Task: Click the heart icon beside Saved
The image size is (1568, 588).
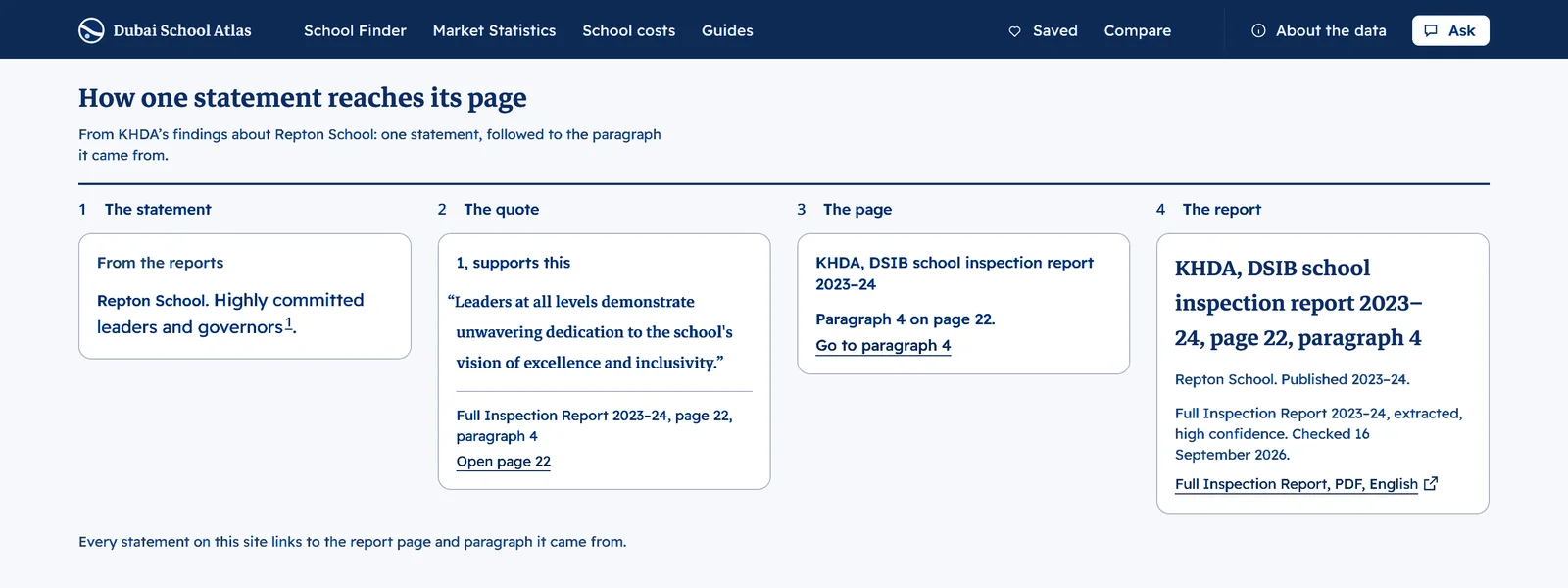Action: coord(1014,31)
